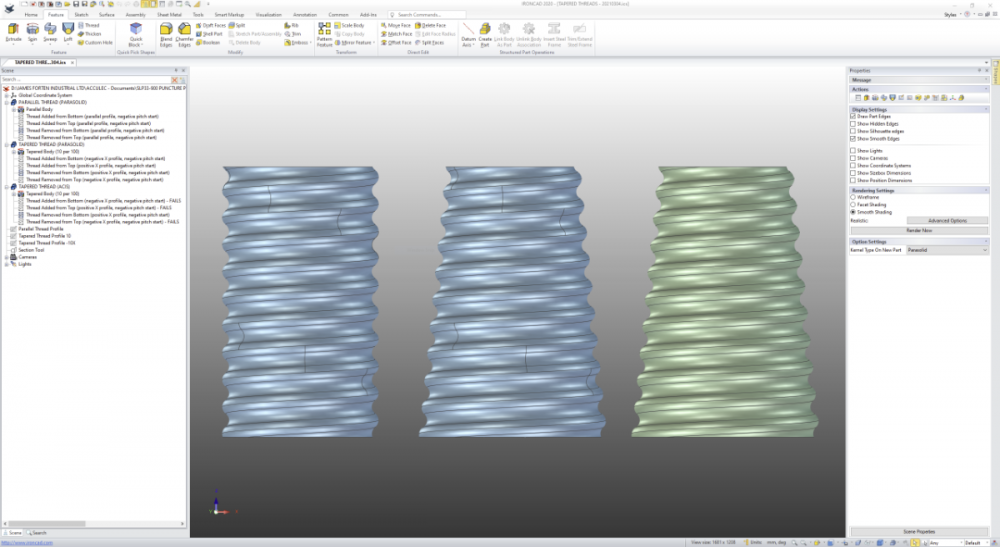This screenshot has width=1000, height=547.
Task: Click the Boolean tool
Action: [208, 43]
